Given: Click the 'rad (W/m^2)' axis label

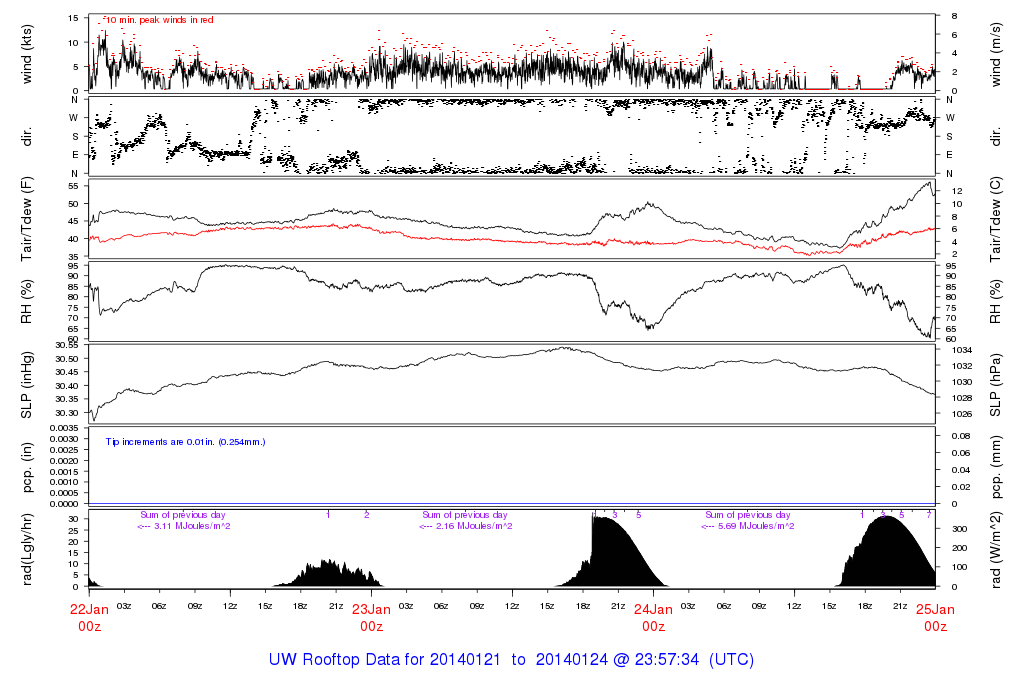Looking at the screenshot, I should pos(996,548).
